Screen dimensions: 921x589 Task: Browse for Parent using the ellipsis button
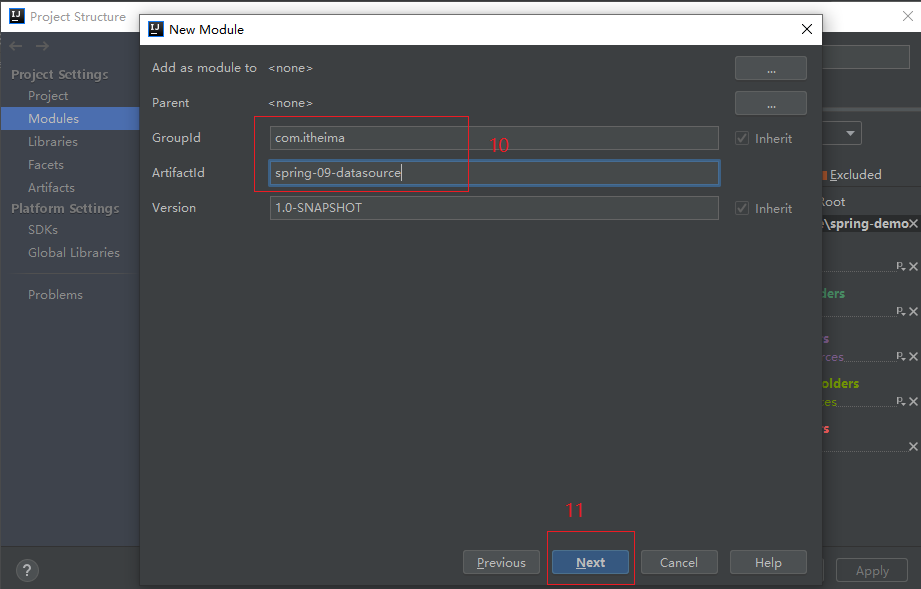click(770, 103)
